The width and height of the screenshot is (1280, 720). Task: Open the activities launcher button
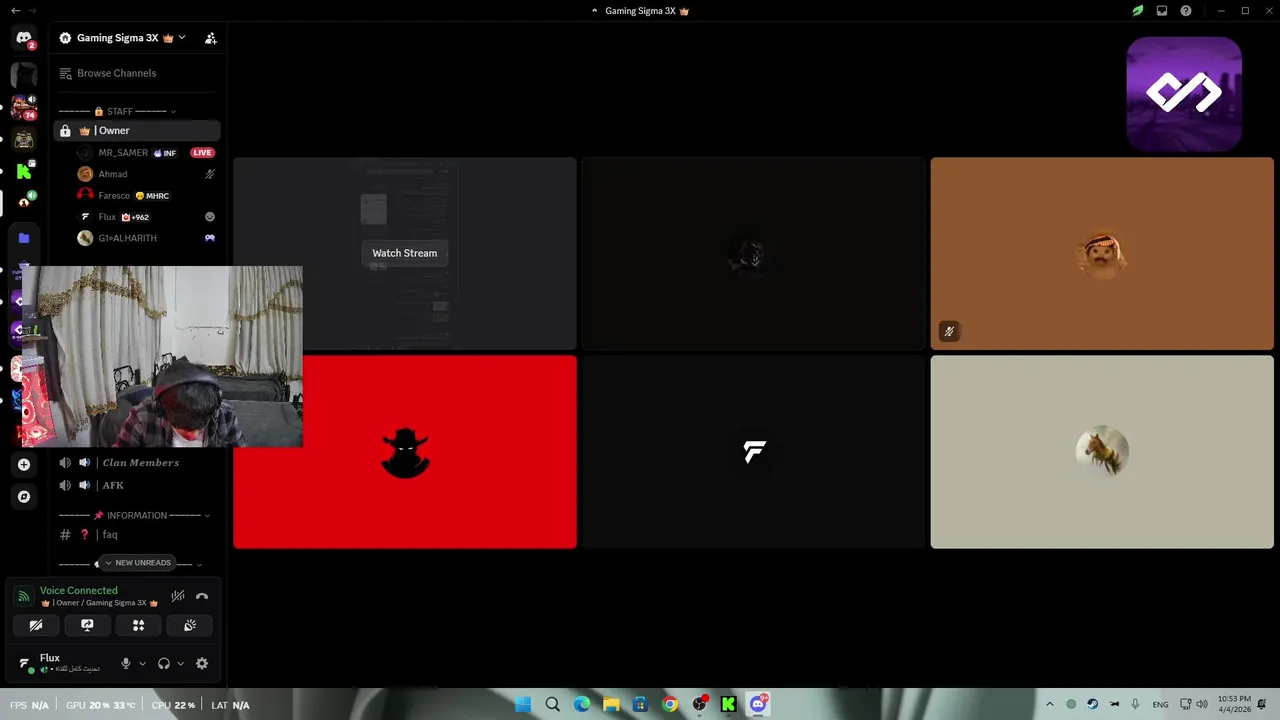pos(138,625)
